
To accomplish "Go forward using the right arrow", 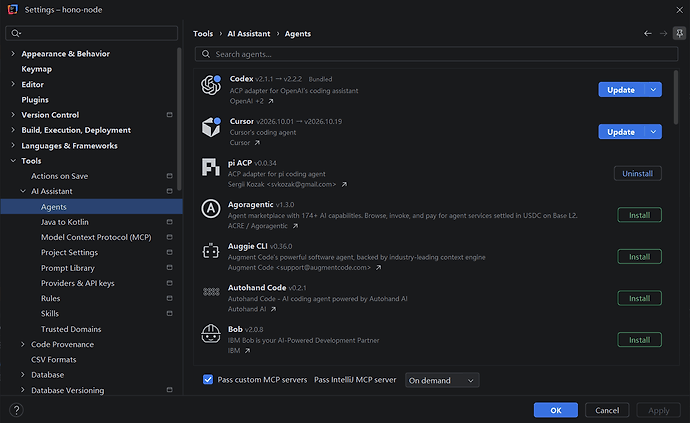I will click(663, 33).
